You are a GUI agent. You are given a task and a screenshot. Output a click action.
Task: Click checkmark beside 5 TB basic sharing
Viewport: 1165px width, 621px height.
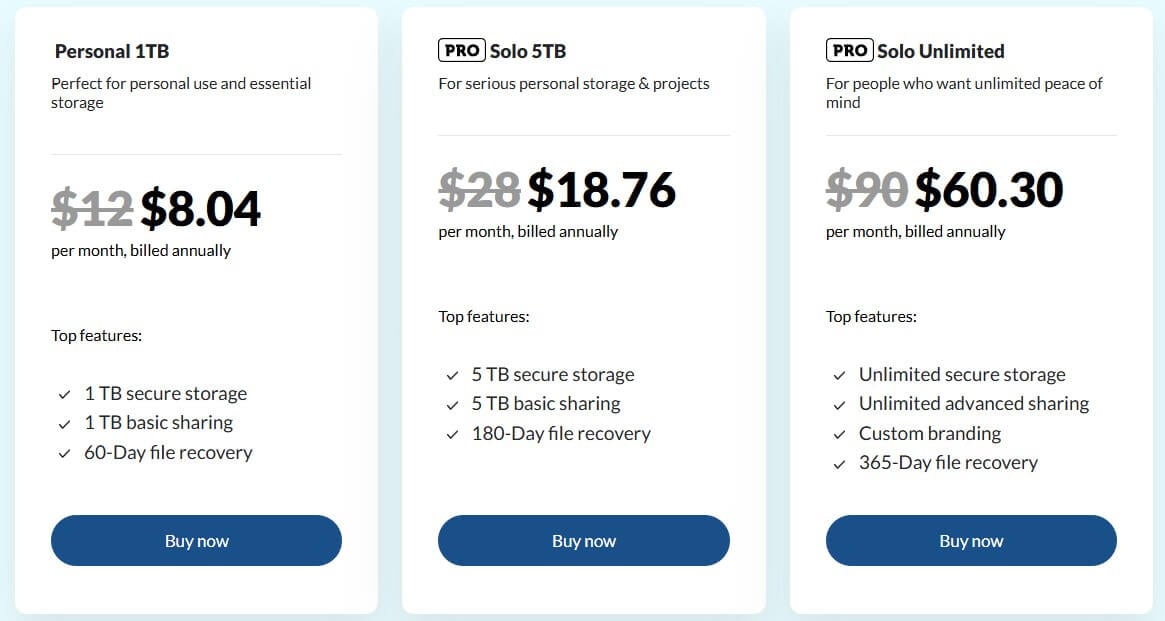tap(450, 404)
